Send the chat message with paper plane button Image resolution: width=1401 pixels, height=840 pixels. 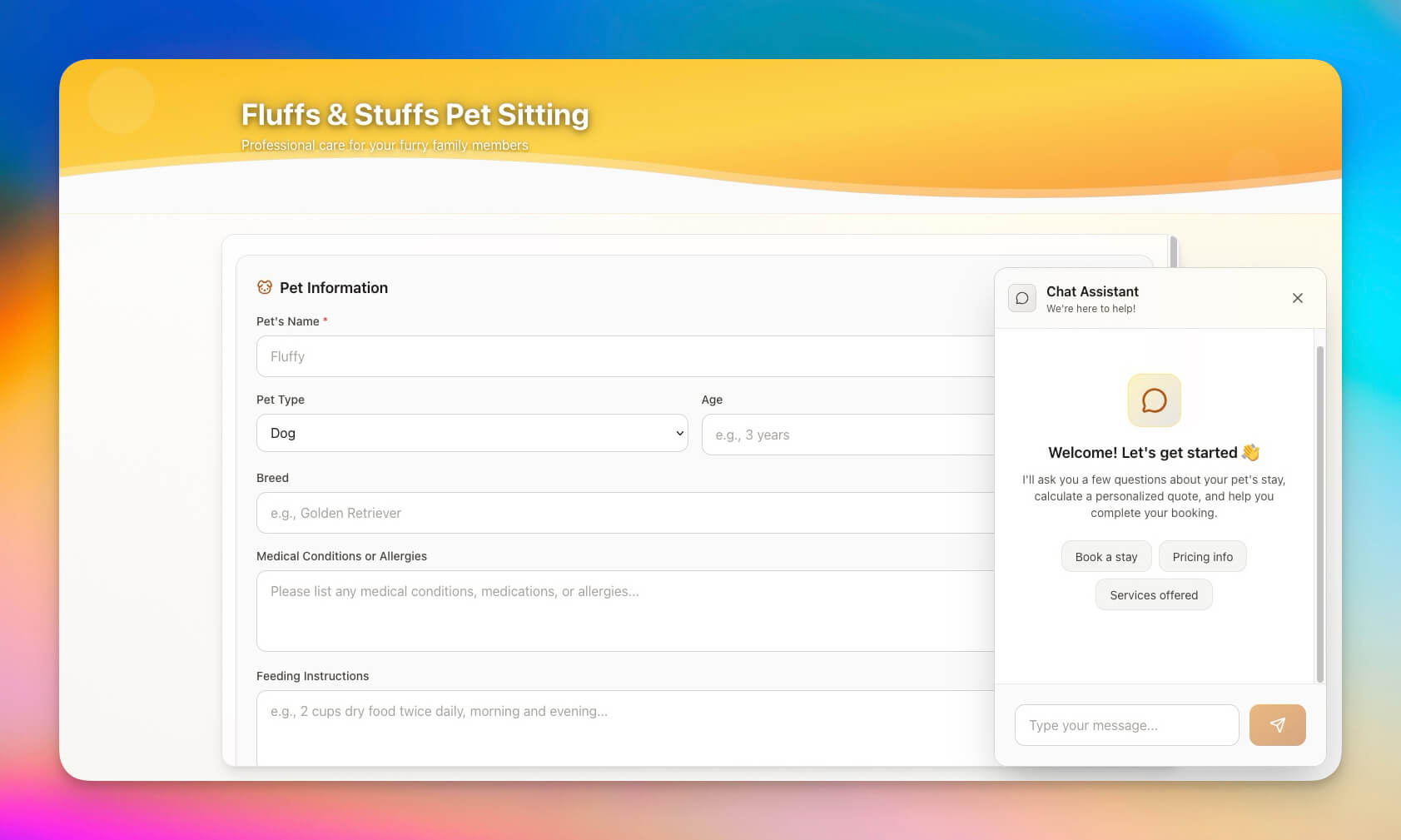point(1277,725)
